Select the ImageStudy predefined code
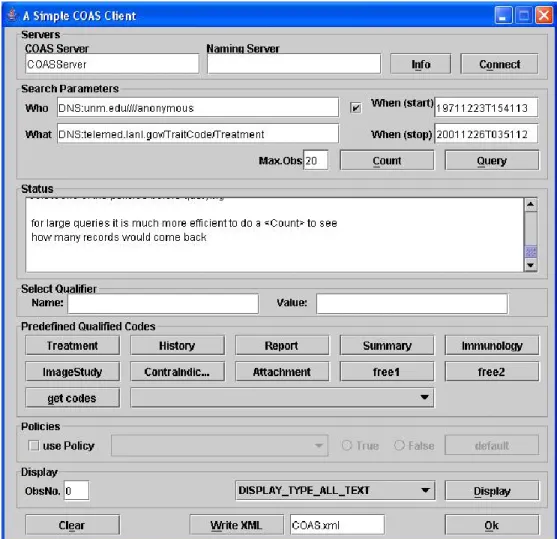 pos(72,372)
